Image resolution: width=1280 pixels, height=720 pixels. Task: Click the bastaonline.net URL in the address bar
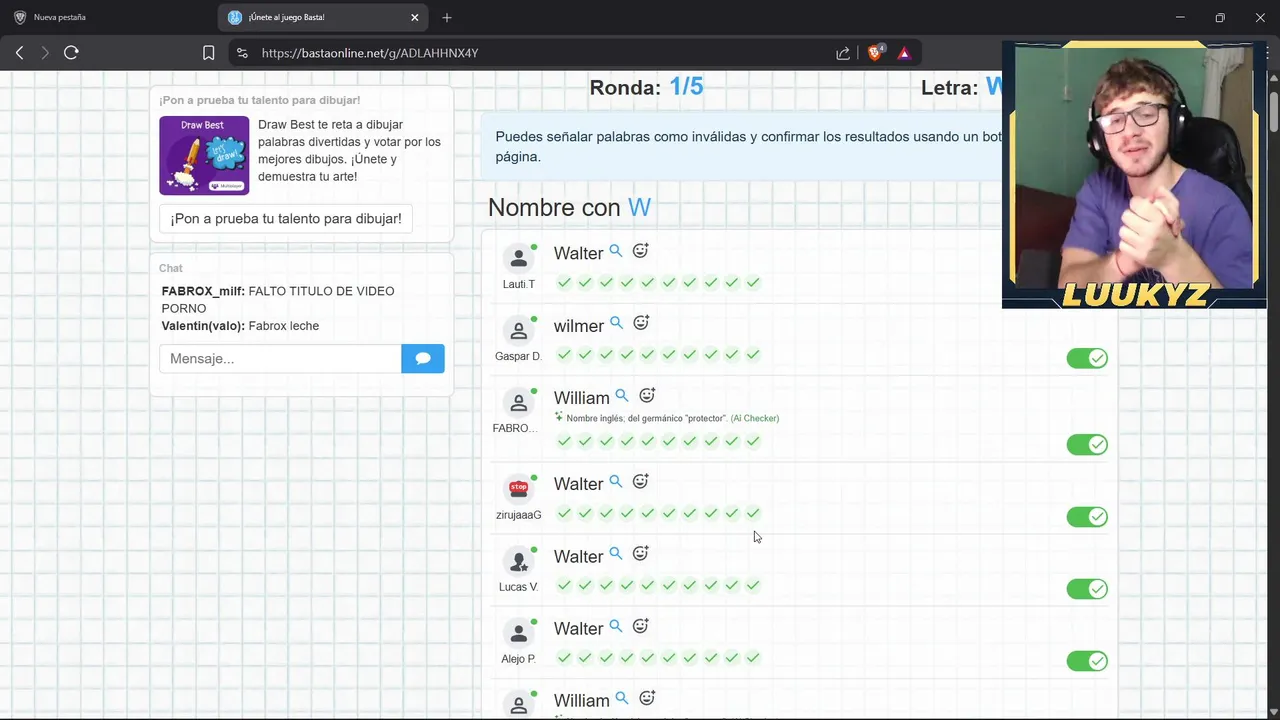[370, 53]
